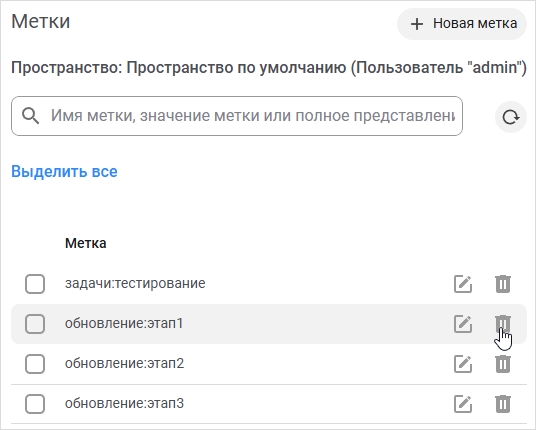
Task: Delete the задачи:тестирование label
Action: point(502,284)
